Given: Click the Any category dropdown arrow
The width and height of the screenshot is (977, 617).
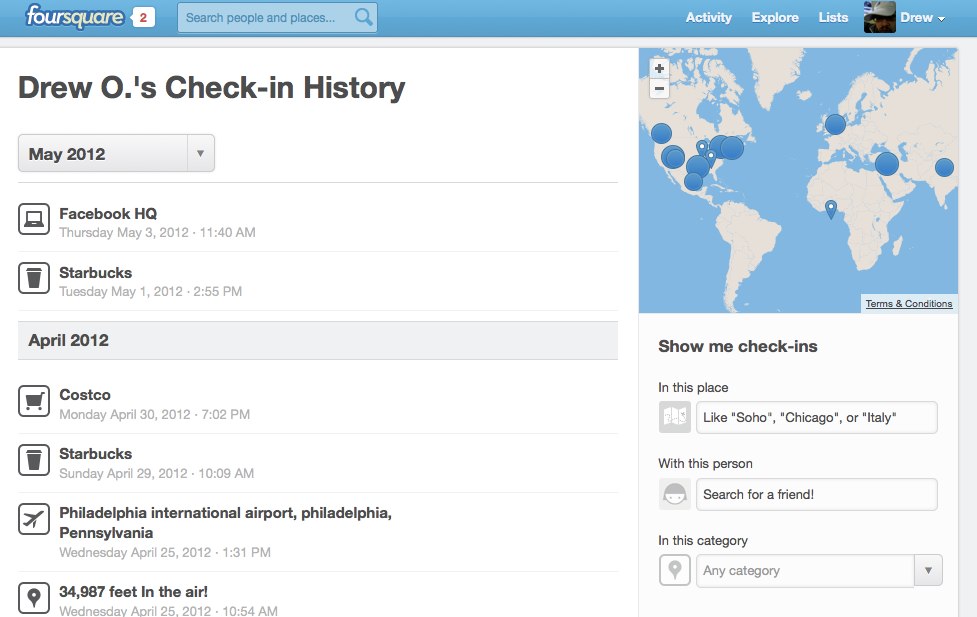Looking at the screenshot, I should [x=928, y=570].
